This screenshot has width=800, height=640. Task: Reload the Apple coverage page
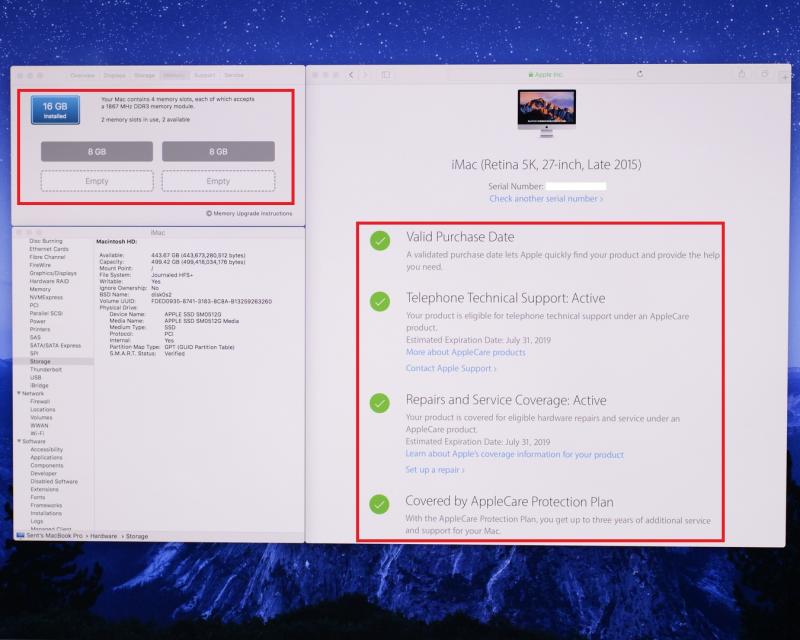pyautogui.click(x=640, y=74)
